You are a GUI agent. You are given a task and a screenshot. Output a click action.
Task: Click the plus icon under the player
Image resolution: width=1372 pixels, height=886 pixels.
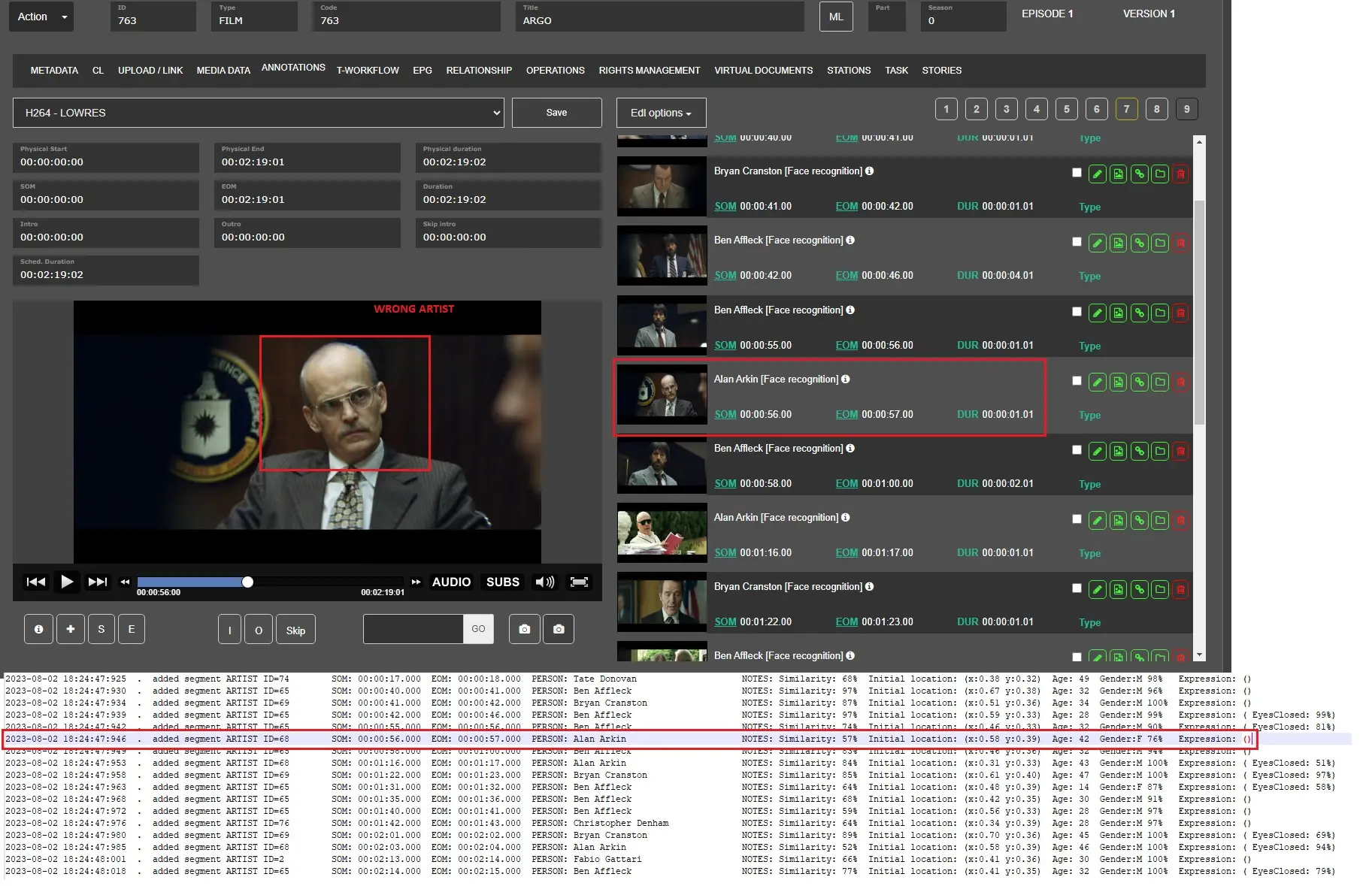tap(70, 629)
